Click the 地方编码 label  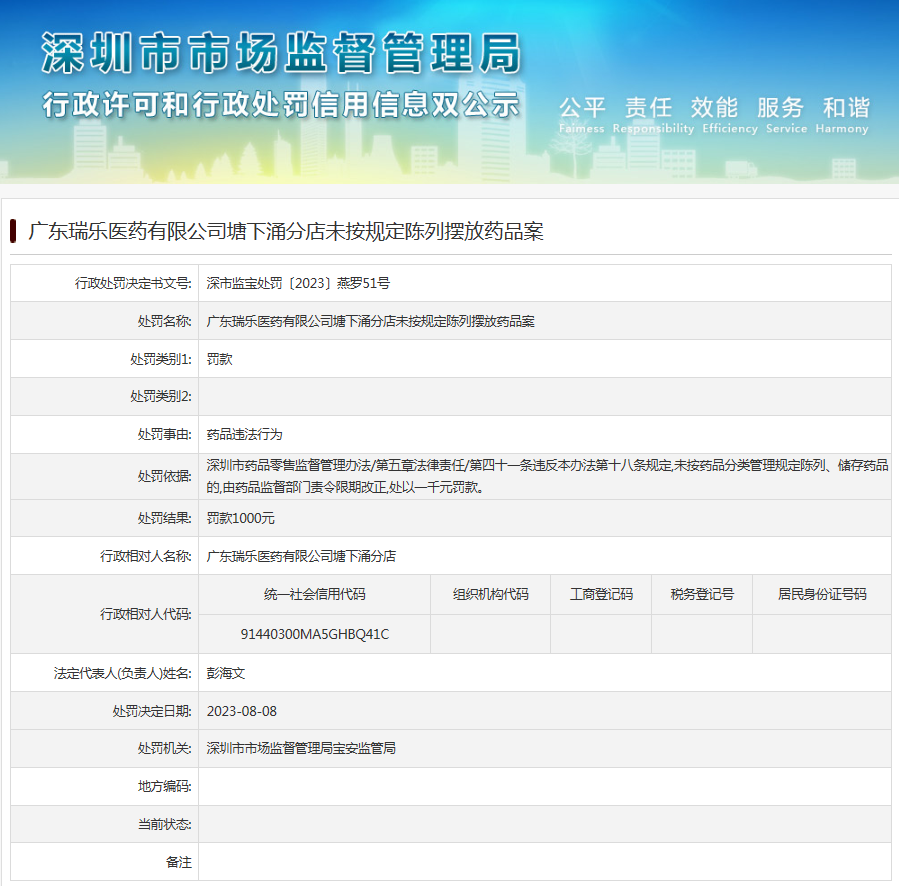[165, 786]
